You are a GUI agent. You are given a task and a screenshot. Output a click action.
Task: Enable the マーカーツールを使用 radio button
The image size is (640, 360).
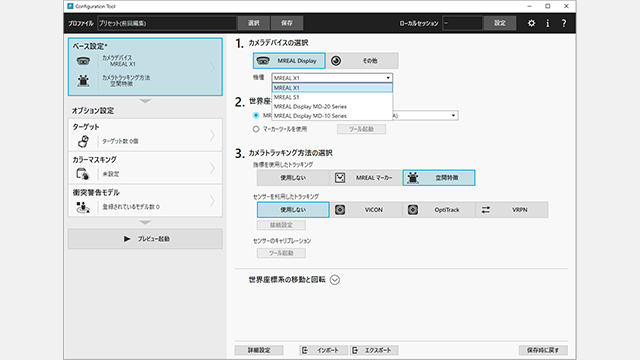[256, 129]
